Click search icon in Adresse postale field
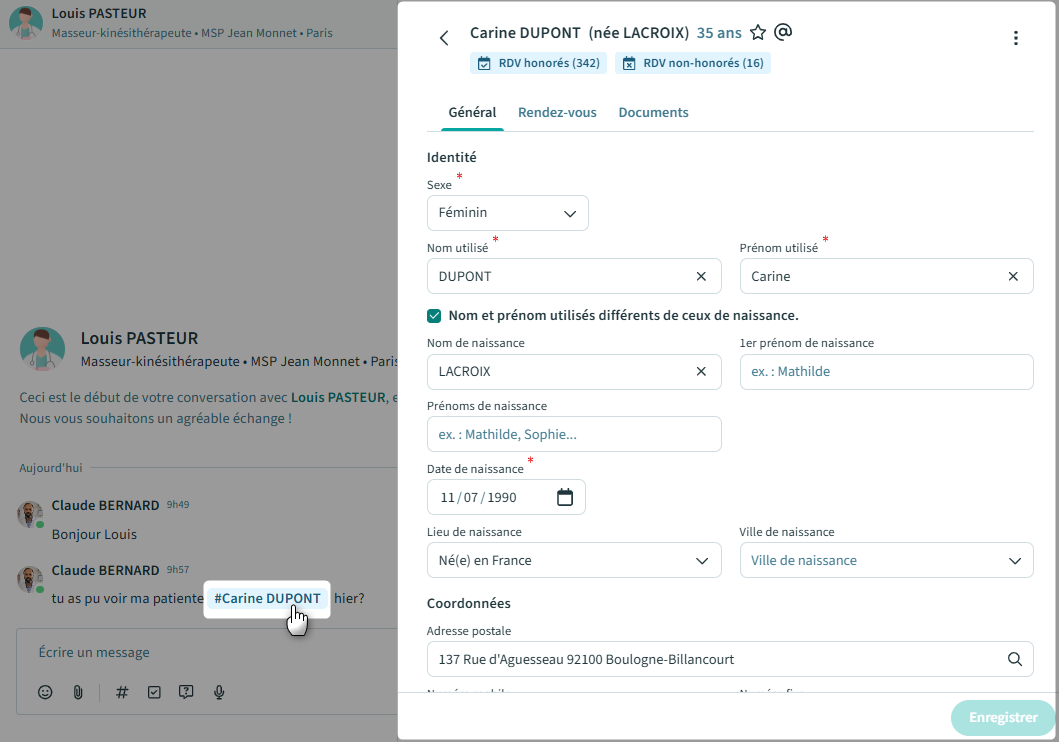This screenshot has height=742, width=1059. click(x=1014, y=659)
